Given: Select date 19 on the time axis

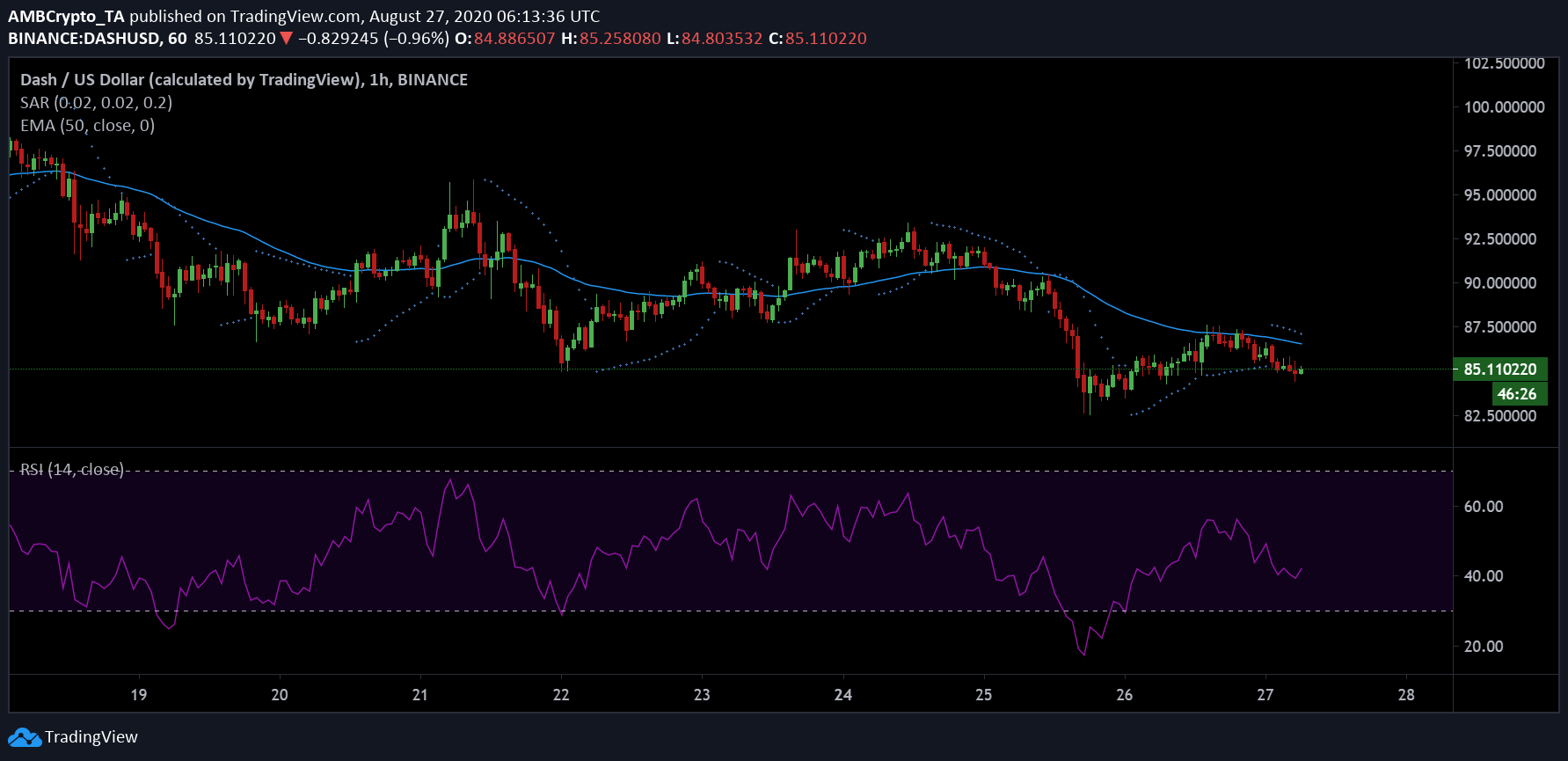Looking at the screenshot, I should tap(139, 695).
